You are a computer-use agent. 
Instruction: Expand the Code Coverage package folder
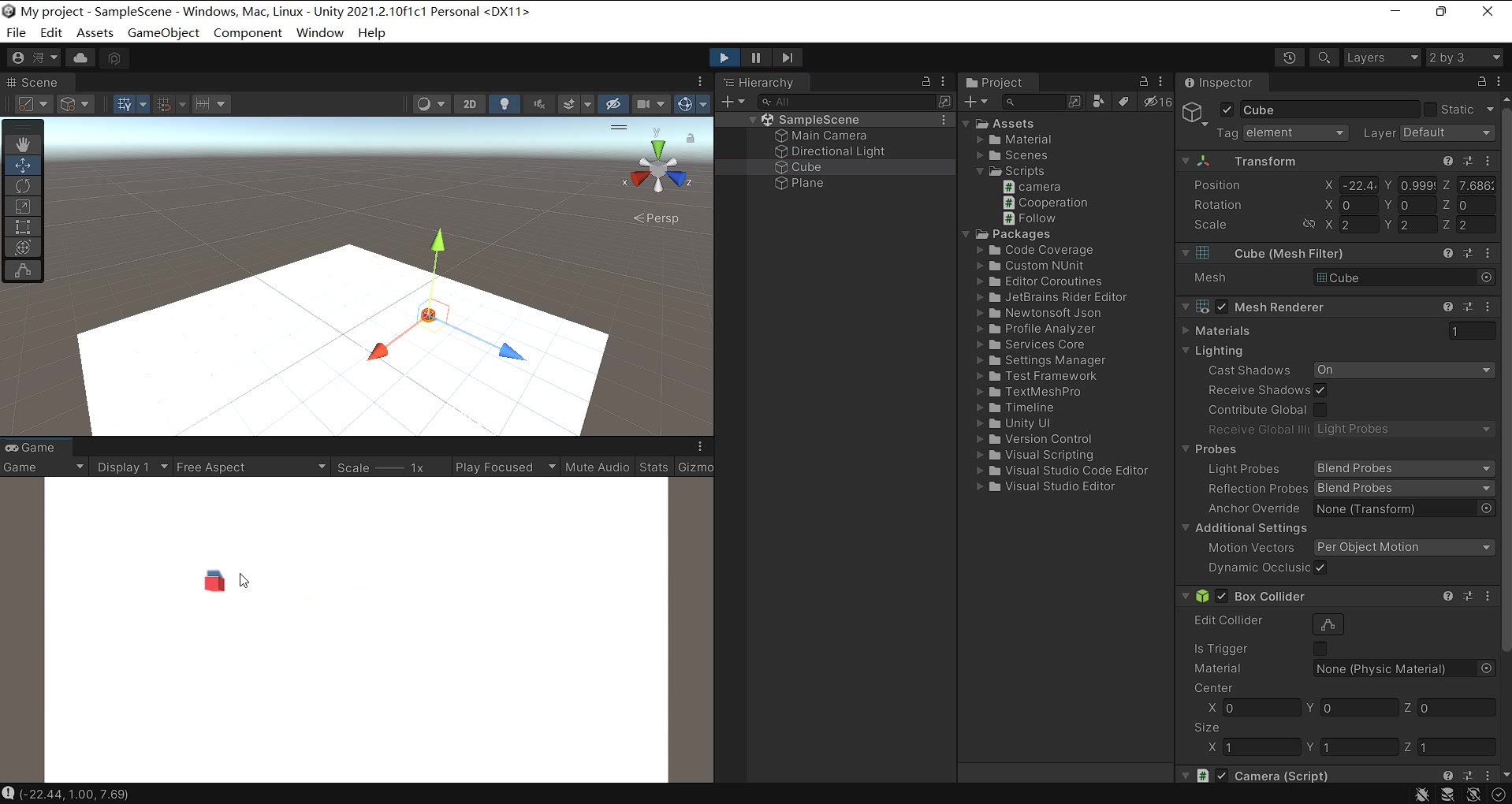[981, 250]
